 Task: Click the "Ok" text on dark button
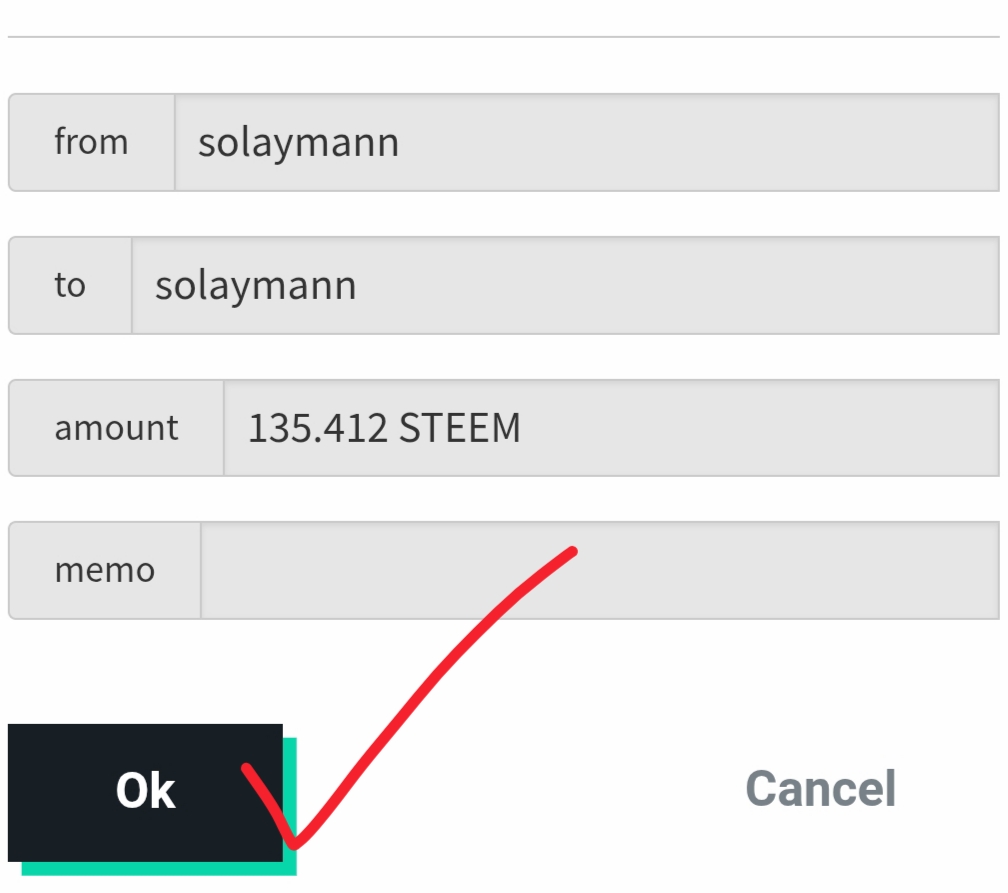[x=145, y=791]
